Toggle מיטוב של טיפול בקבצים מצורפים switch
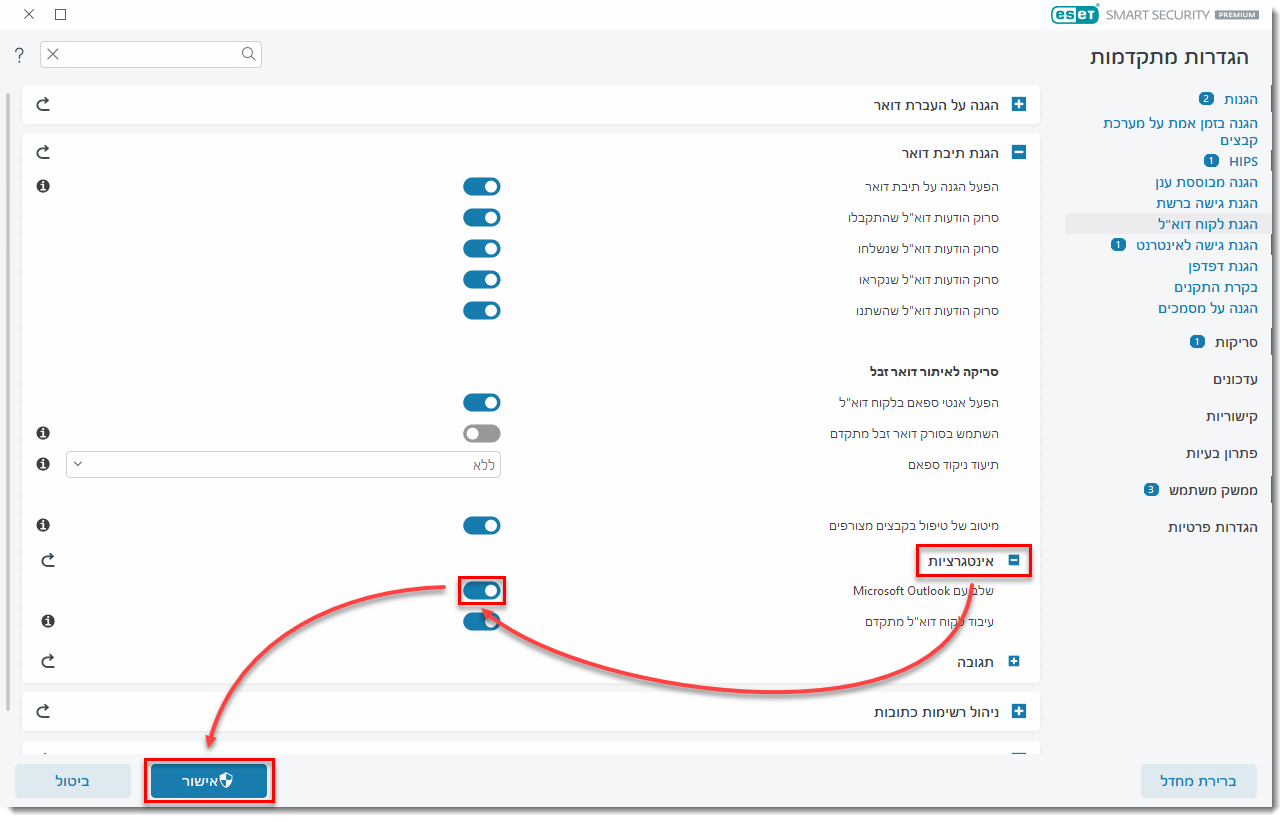This screenshot has width=1287, height=822. pyautogui.click(x=481, y=525)
